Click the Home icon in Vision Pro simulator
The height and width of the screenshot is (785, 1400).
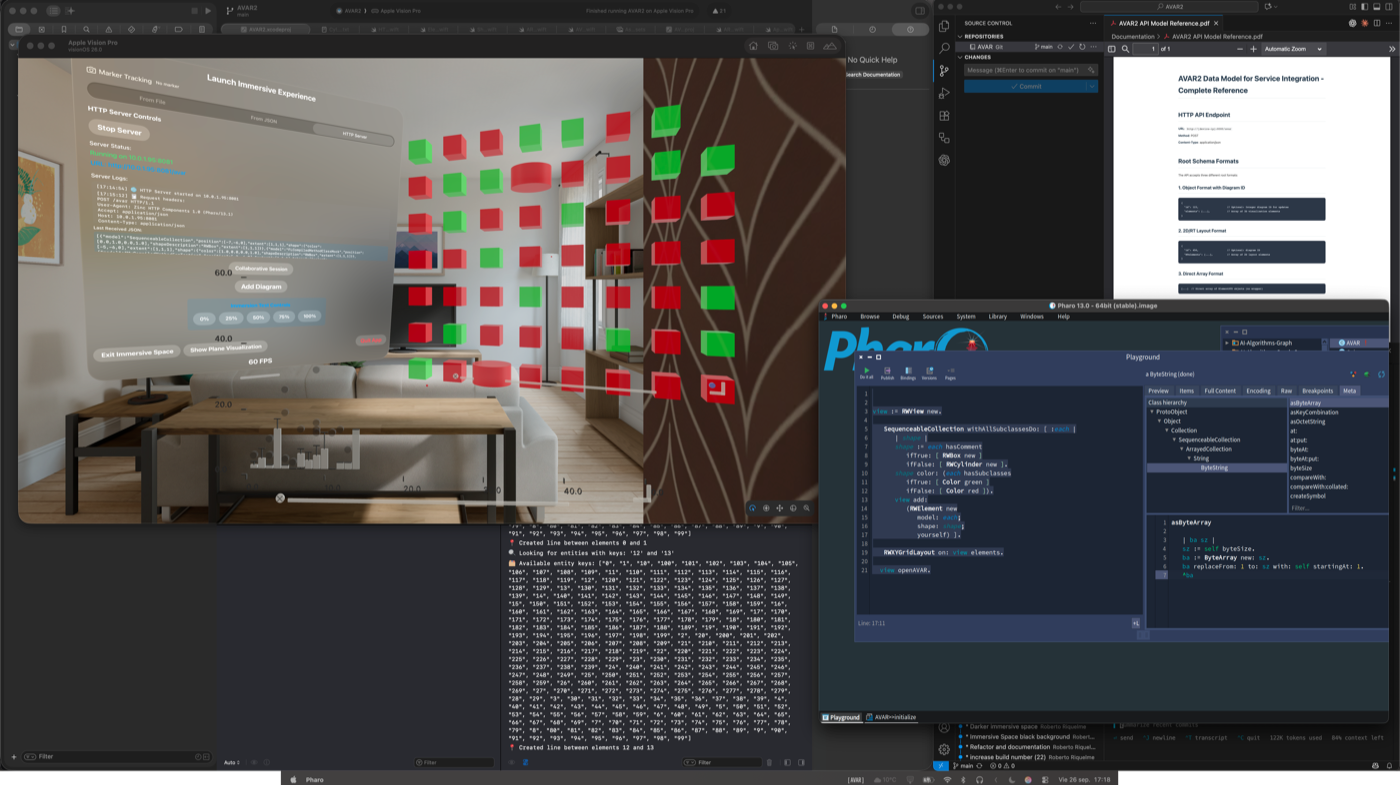pos(753,46)
